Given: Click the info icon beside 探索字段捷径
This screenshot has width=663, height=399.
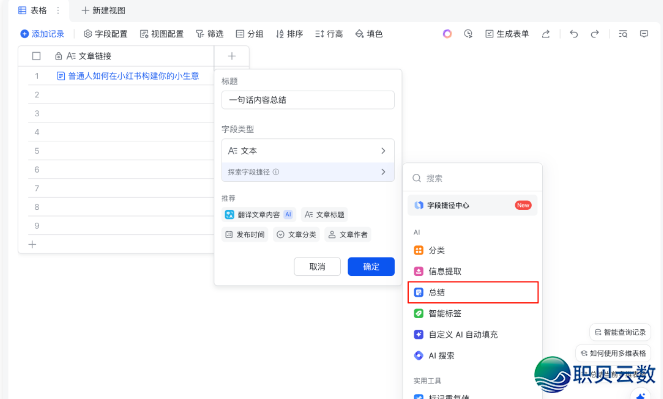Looking at the screenshot, I should point(276,172).
